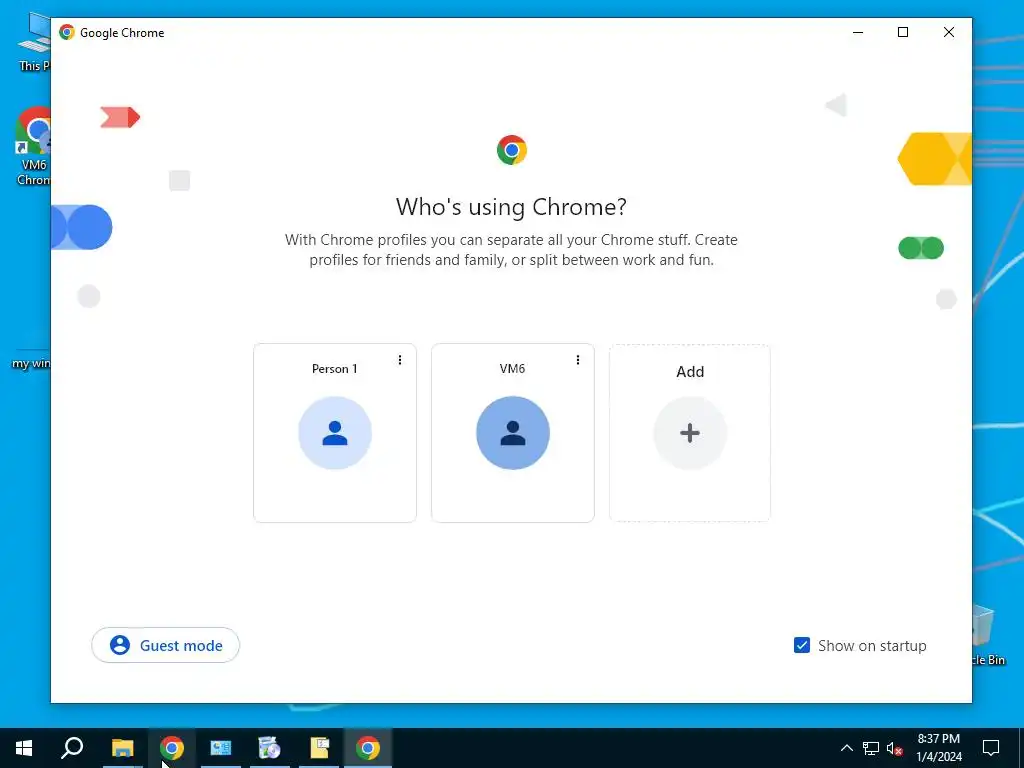Click first Chrome icon in taskbar
Viewport: 1024px width, 768px height.
click(x=171, y=748)
